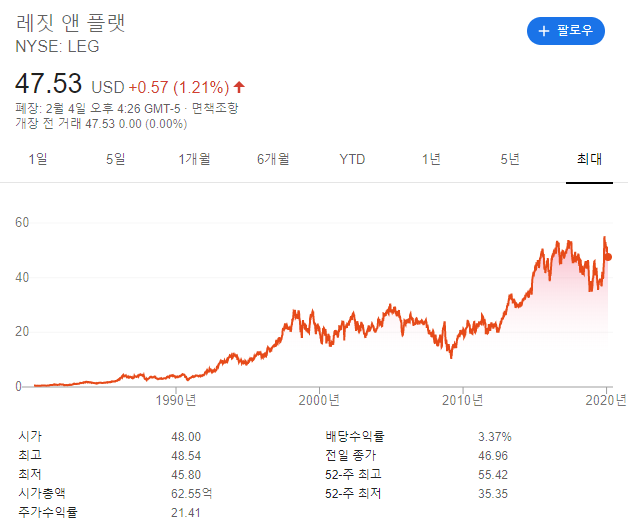Click the 2000년 axis label

319,400
